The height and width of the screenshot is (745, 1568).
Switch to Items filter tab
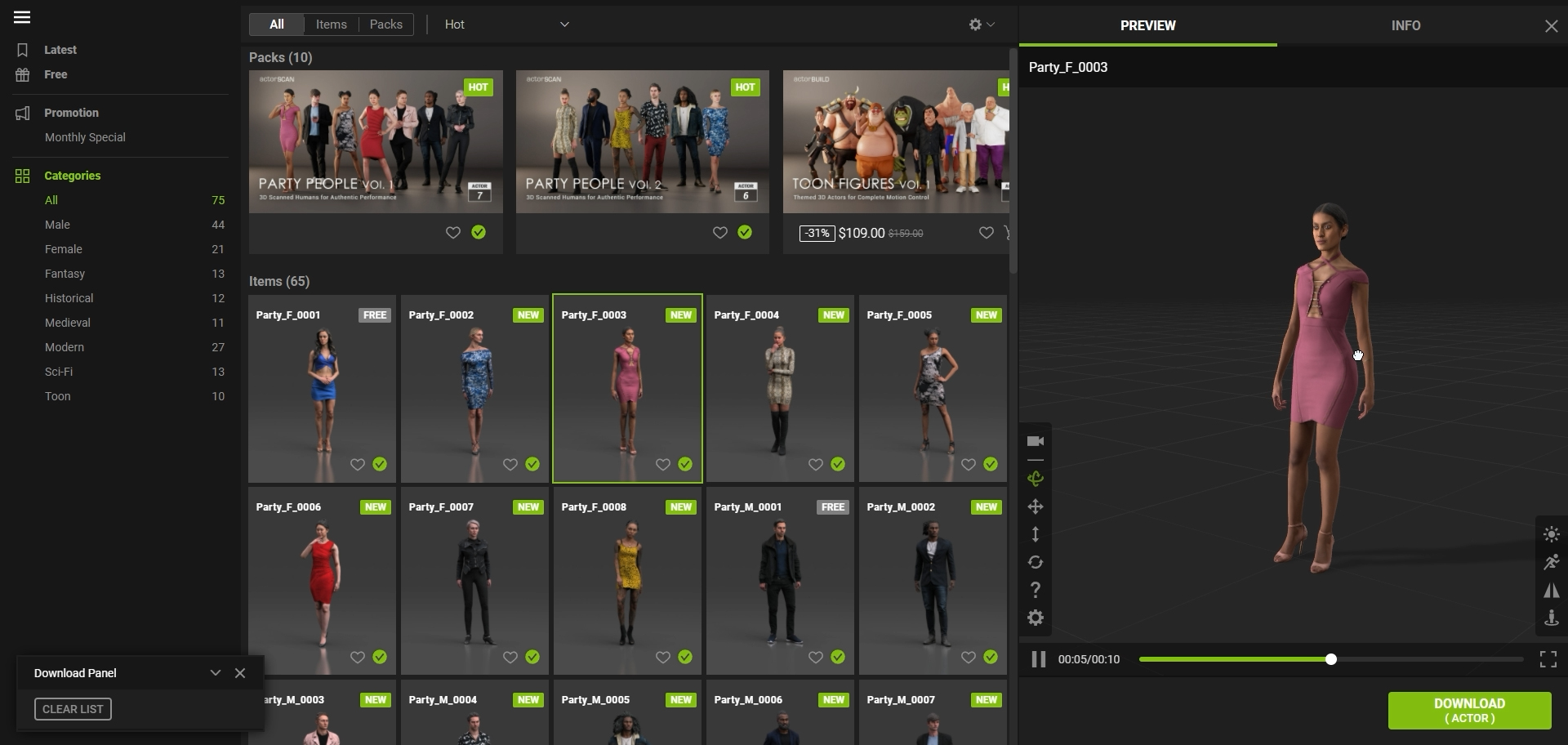331,25
